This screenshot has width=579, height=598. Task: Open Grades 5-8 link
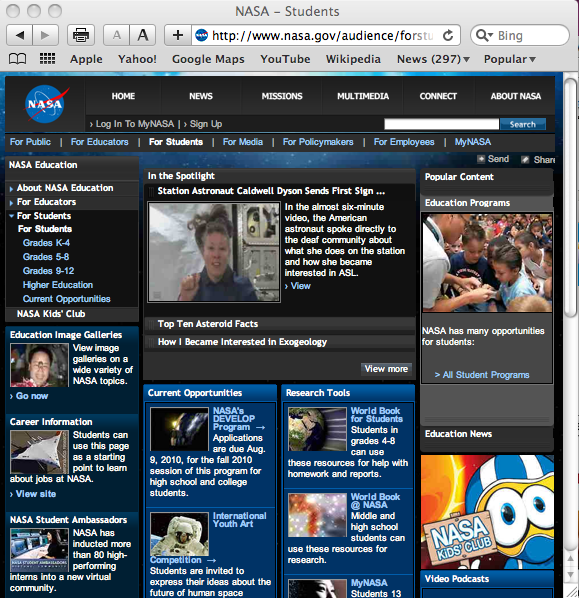46,257
